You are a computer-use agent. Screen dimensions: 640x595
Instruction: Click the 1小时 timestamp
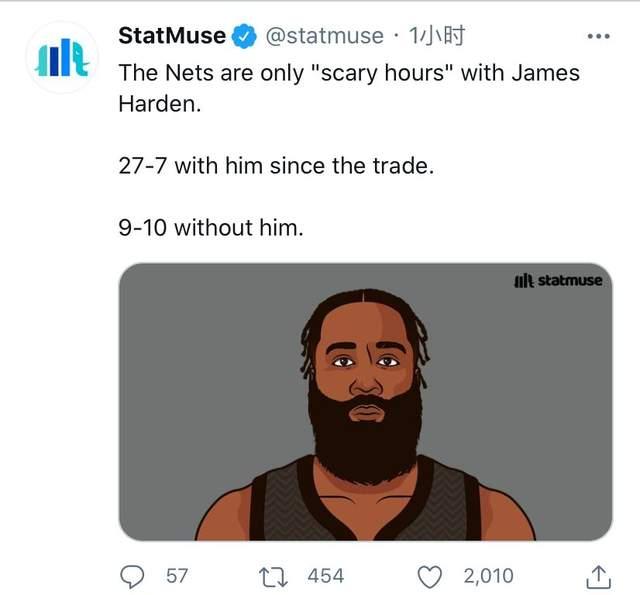437,36
